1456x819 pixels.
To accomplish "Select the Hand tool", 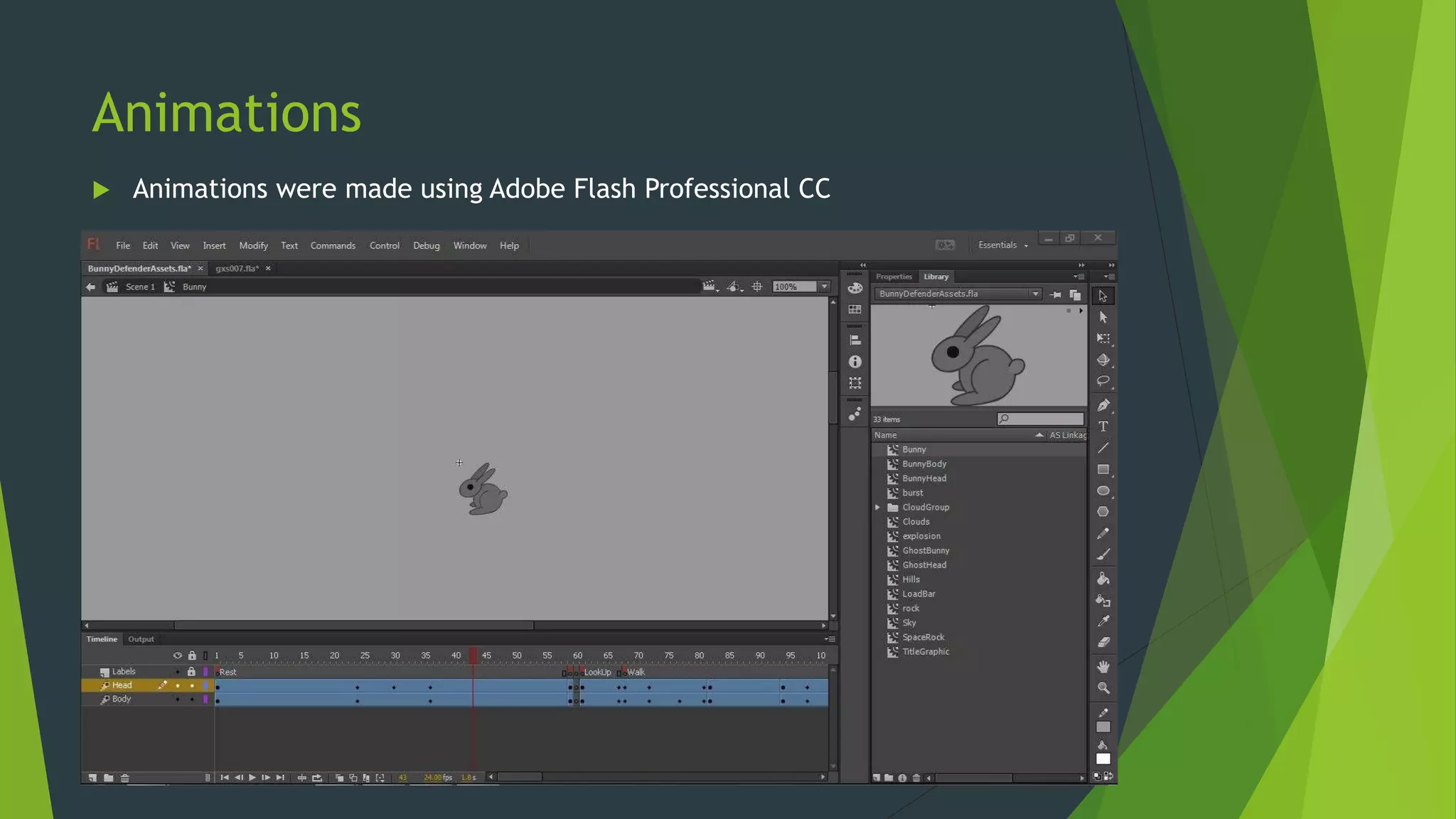I will [x=1103, y=667].
